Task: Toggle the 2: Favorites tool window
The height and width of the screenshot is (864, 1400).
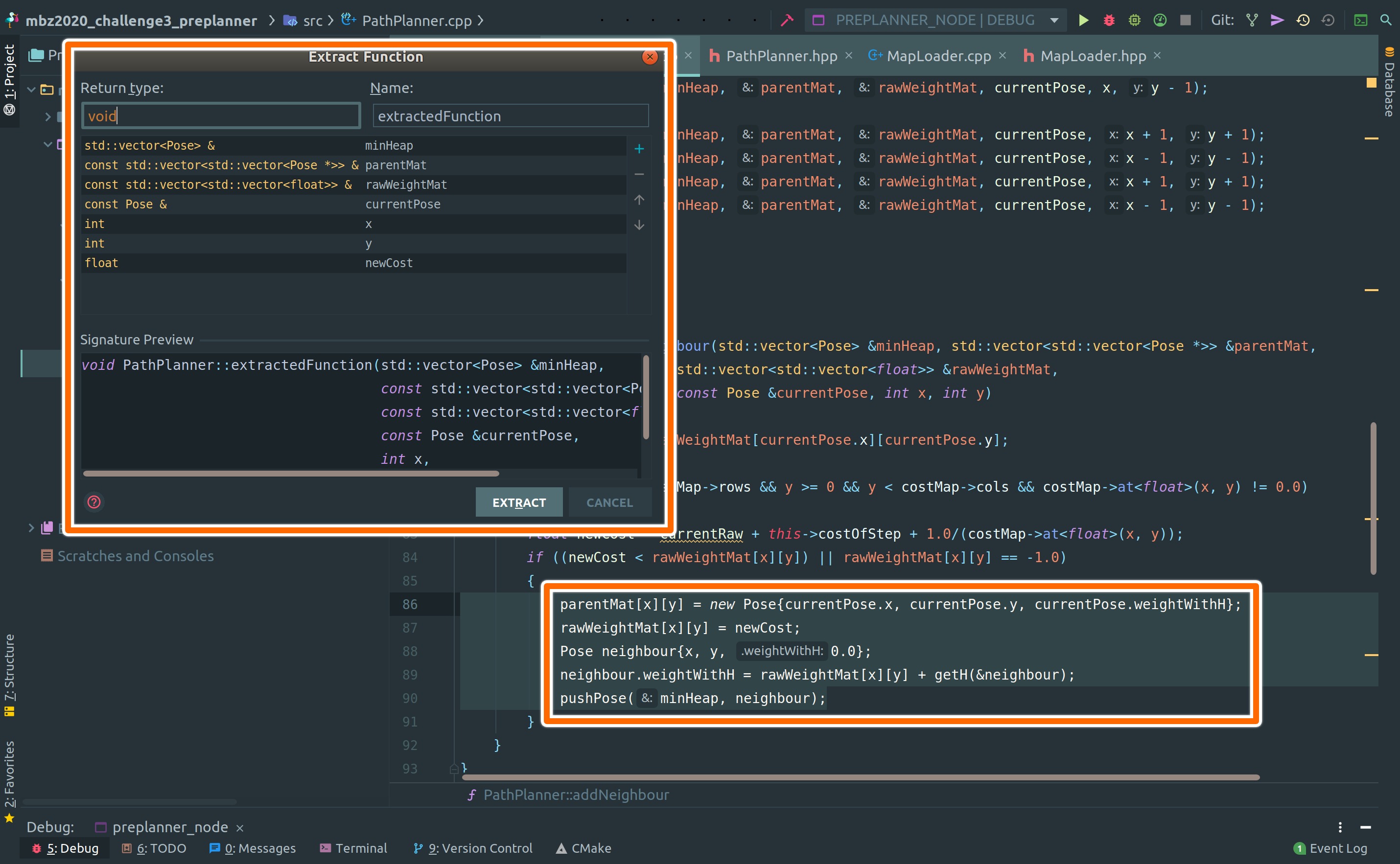Action: pyautogui.click(x=9, y=774)
